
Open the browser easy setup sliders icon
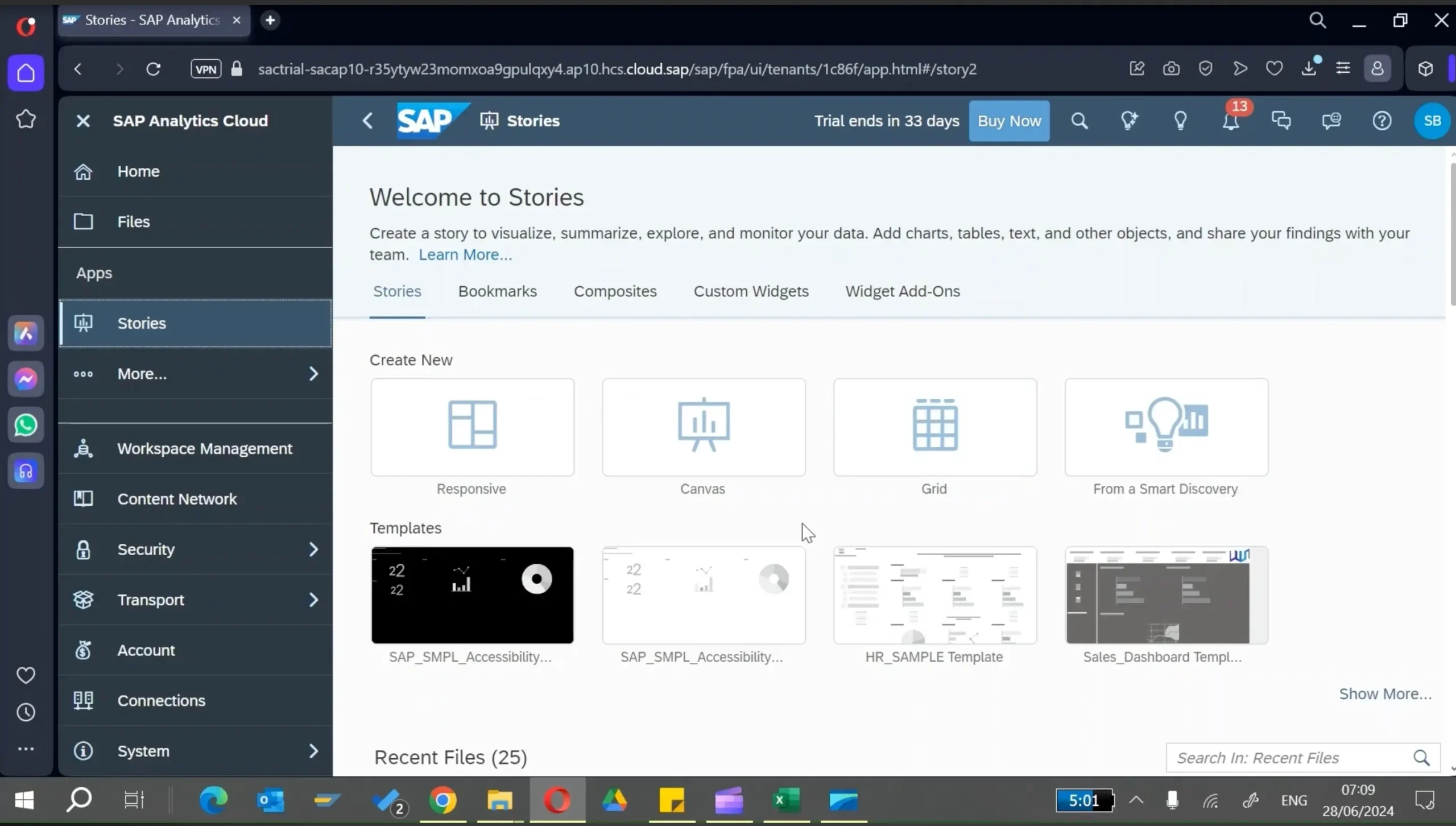[1343, 69]
